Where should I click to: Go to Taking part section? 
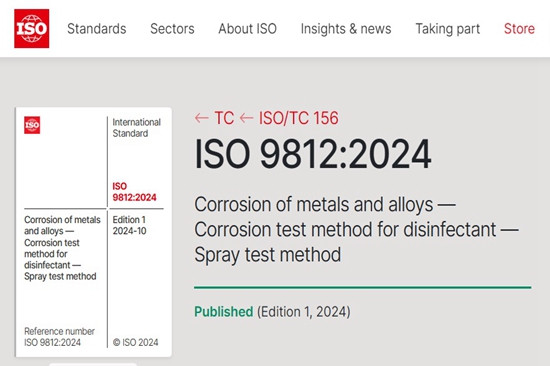pyautogui.click(x=448, y=29)
